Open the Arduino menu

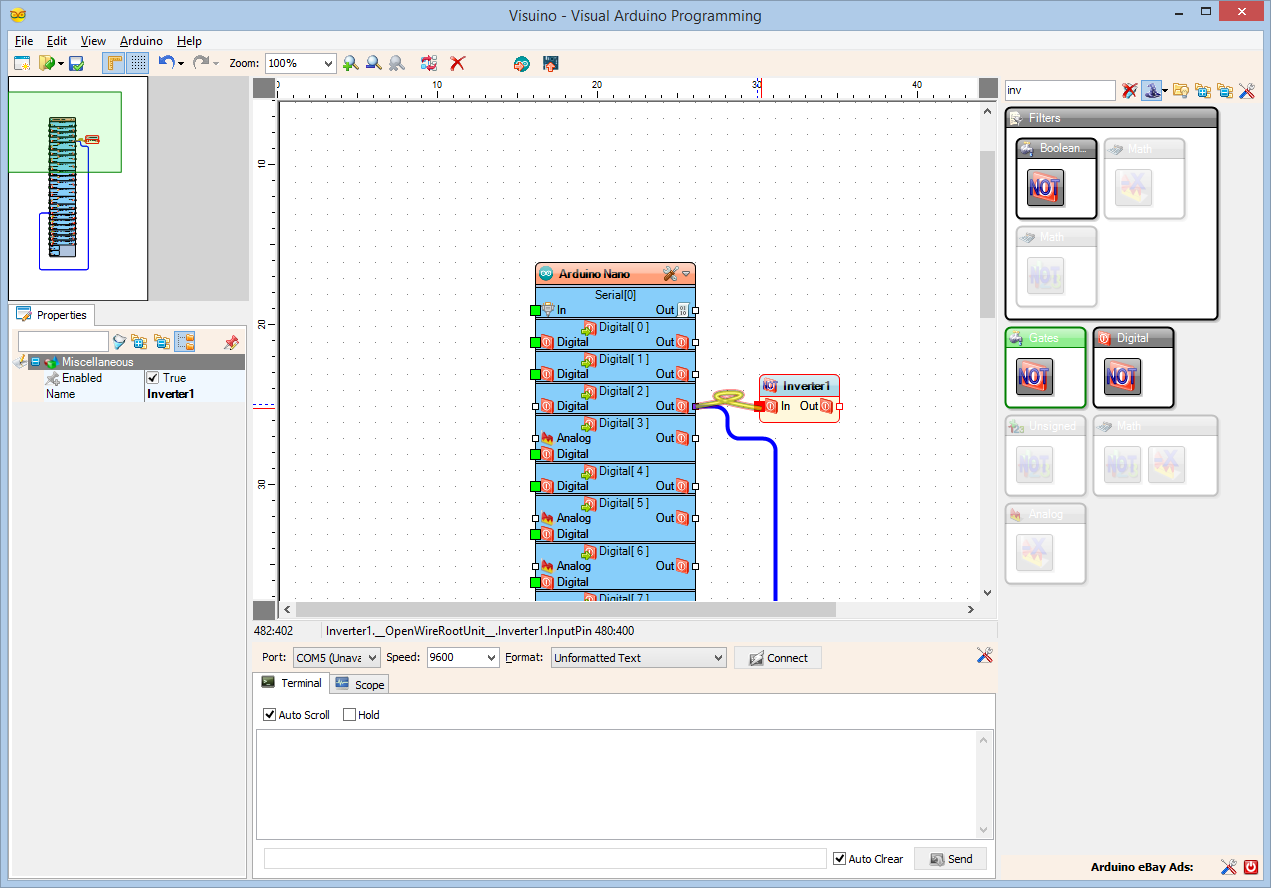[140, 41]
